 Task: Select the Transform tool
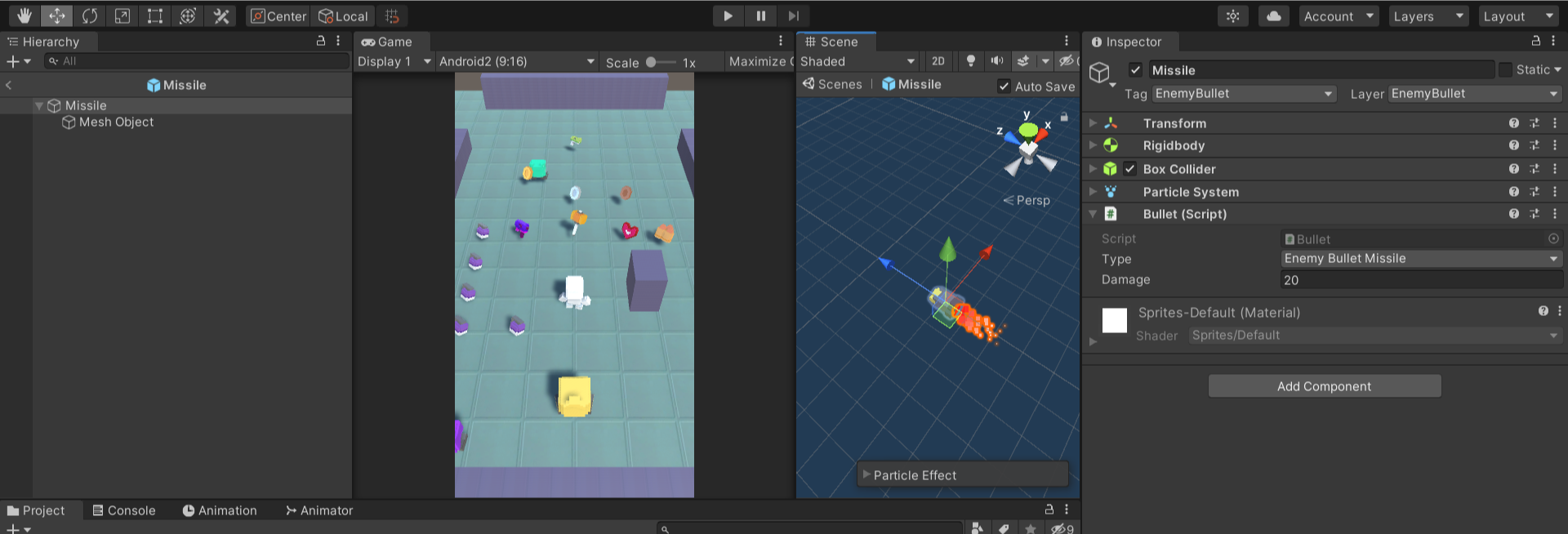188,16
